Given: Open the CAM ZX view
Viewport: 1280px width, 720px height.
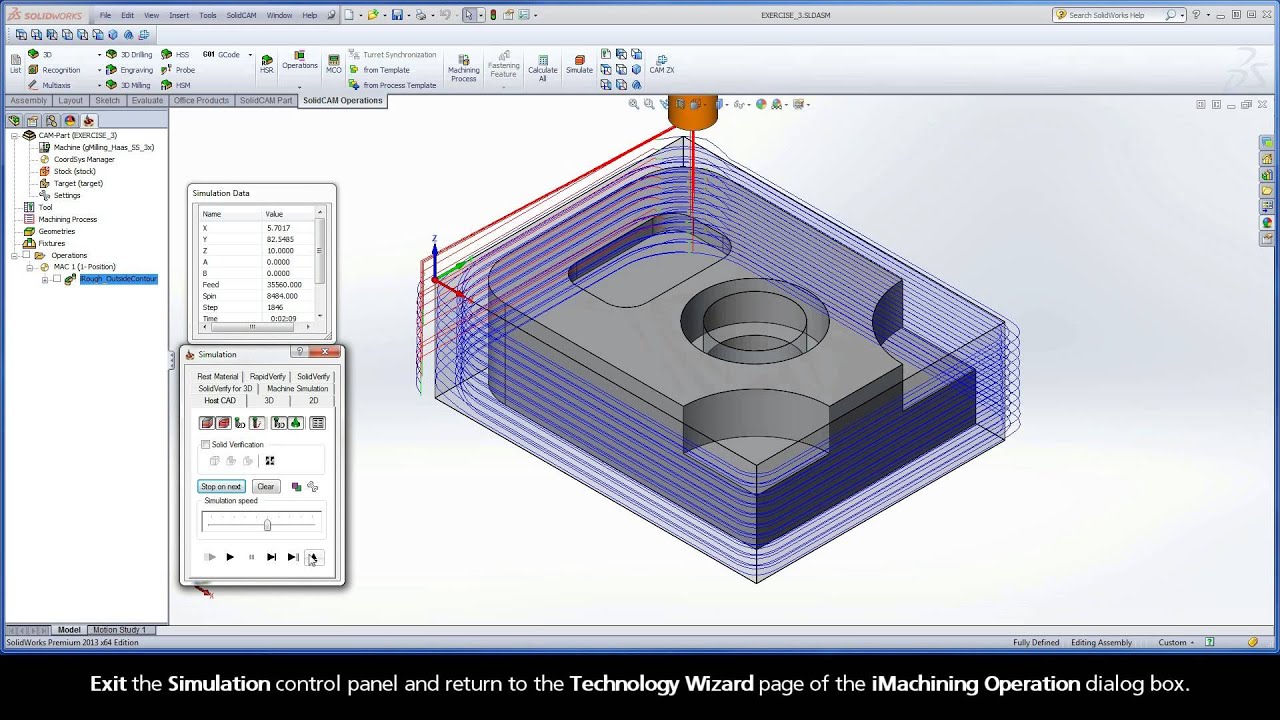Looking at the screenshot, I should coord(662,64).
